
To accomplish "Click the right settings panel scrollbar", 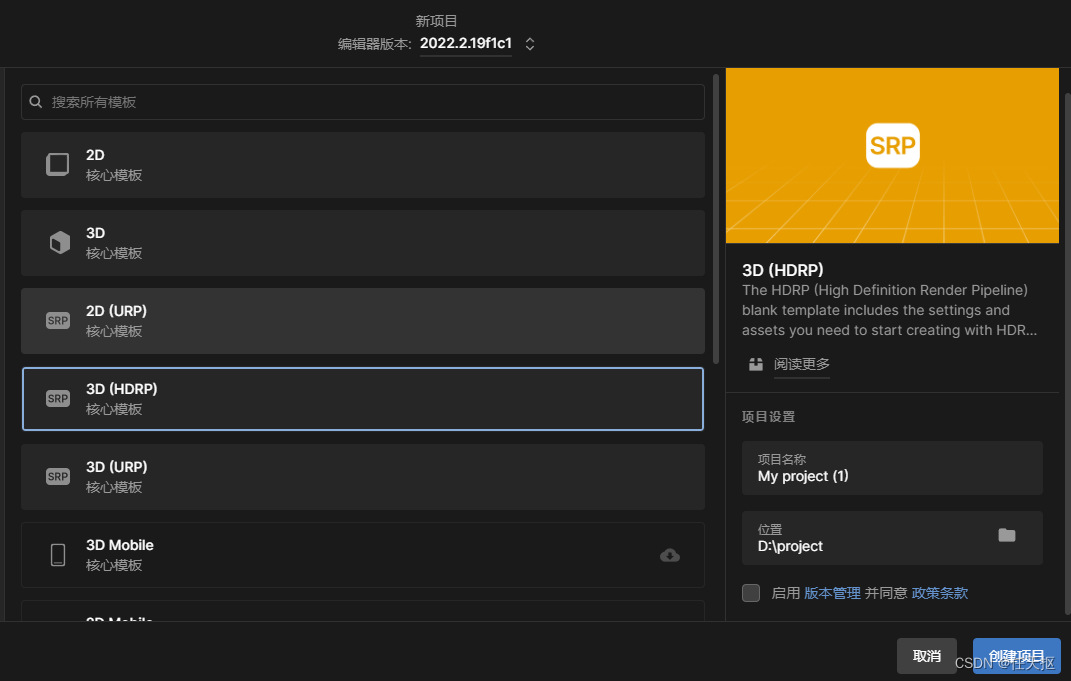I will [x=1068, y=354].
